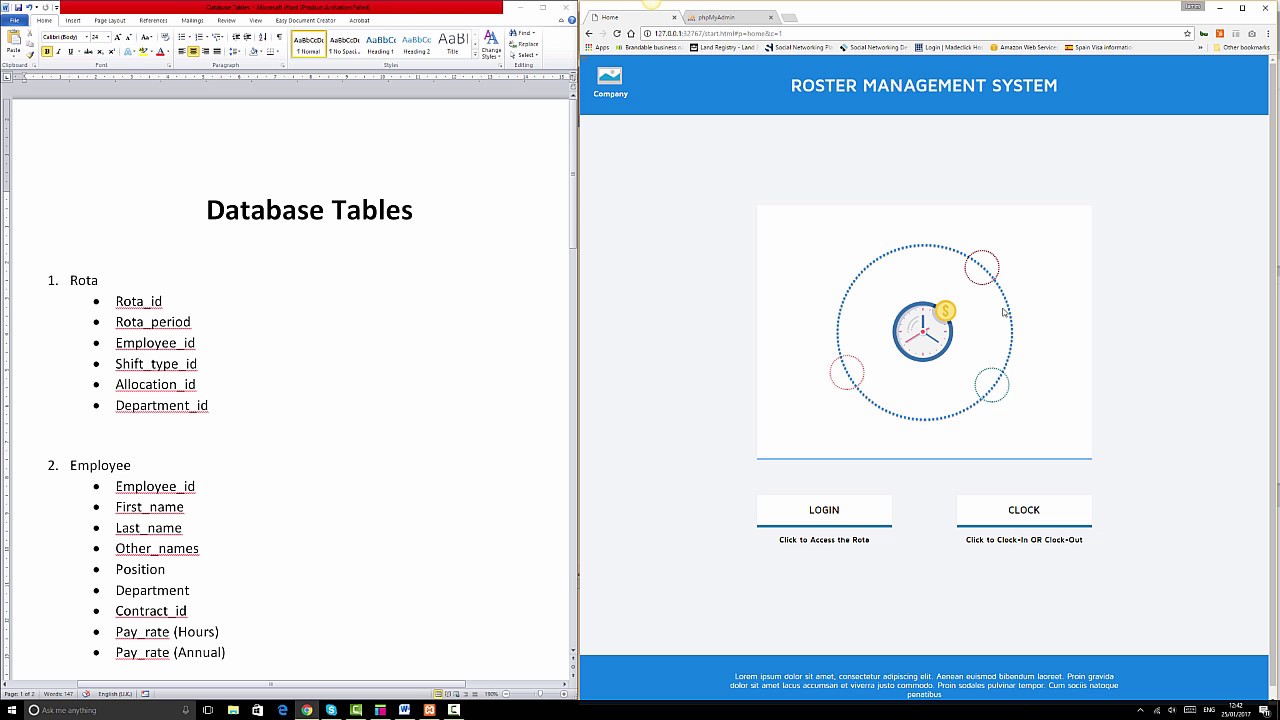This screenshot has width=1280, height=720.
Task: Apply the Heading 1 style
Action: [x=380, y=45]
